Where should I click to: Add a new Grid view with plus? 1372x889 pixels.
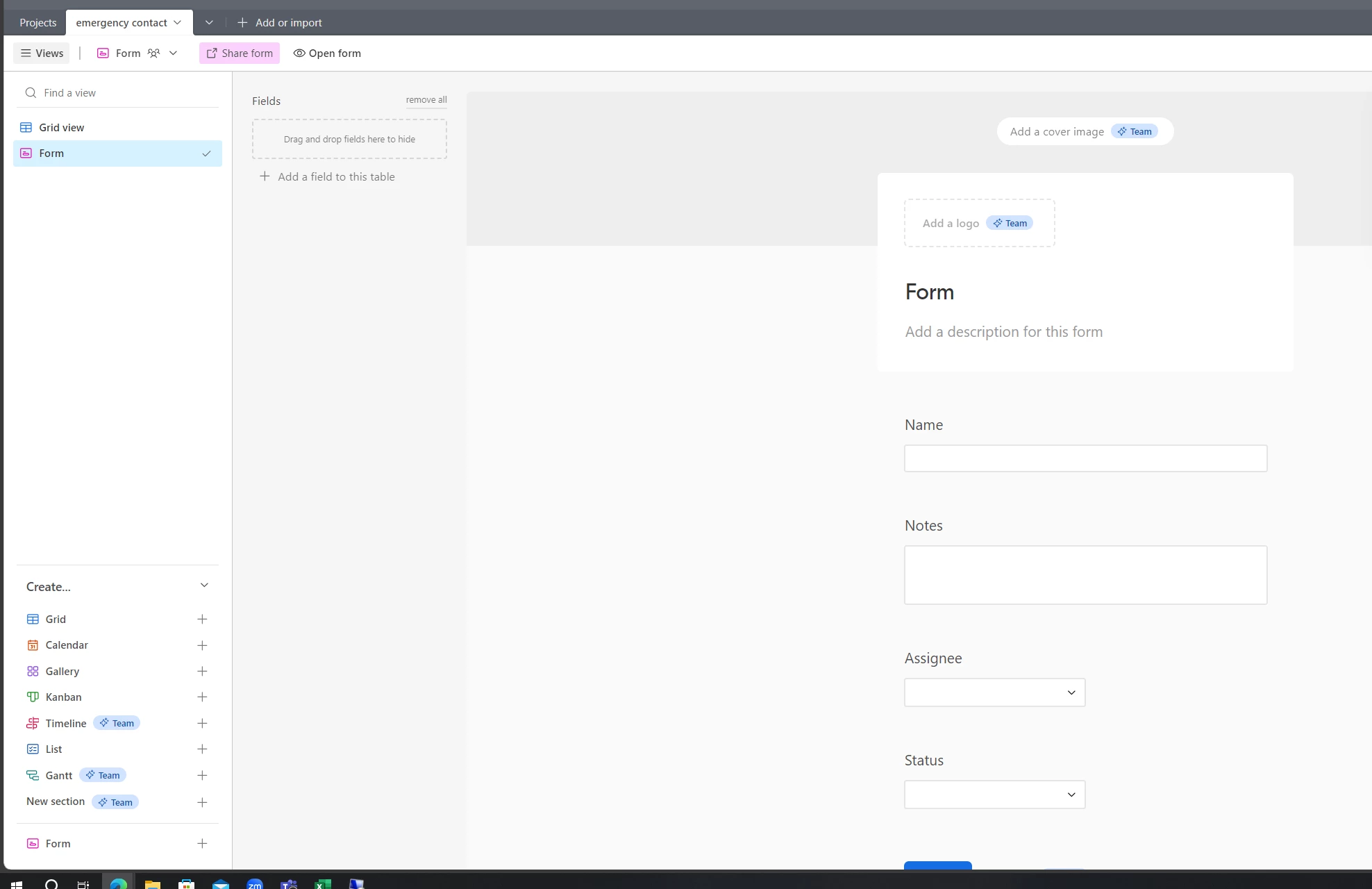point(202,619)
